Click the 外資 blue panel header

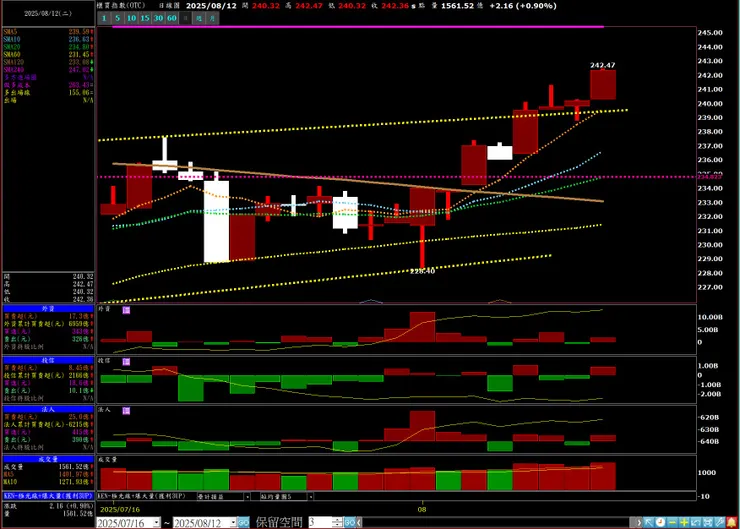pyautogui.click(x=48, y=309)
